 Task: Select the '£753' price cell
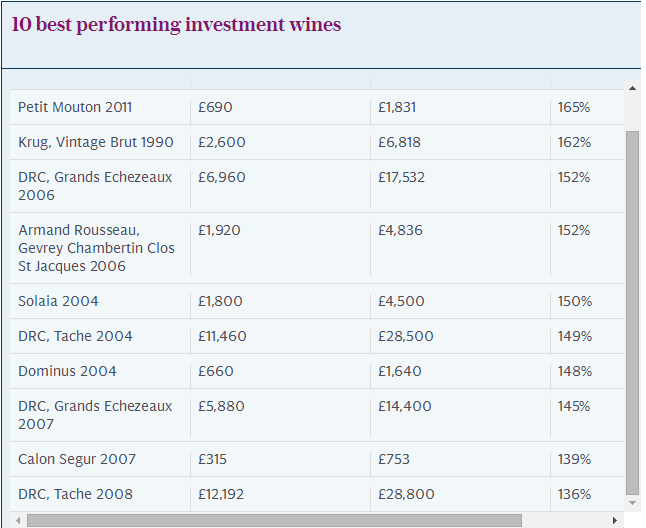pos(460,459)
